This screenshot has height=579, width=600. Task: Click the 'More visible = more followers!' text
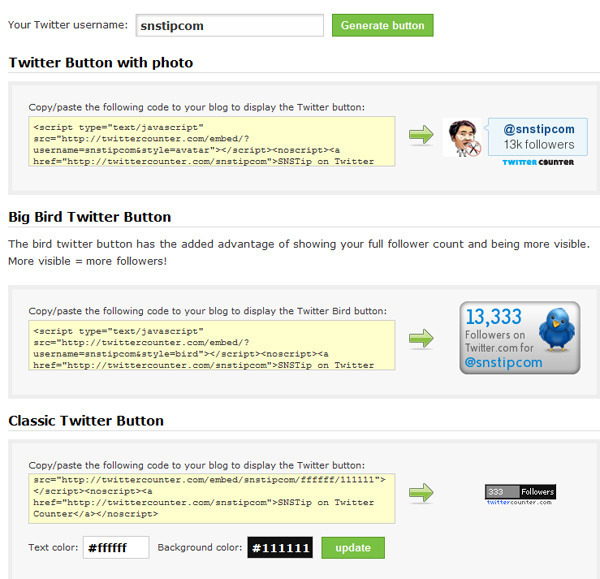click(88, 261)
